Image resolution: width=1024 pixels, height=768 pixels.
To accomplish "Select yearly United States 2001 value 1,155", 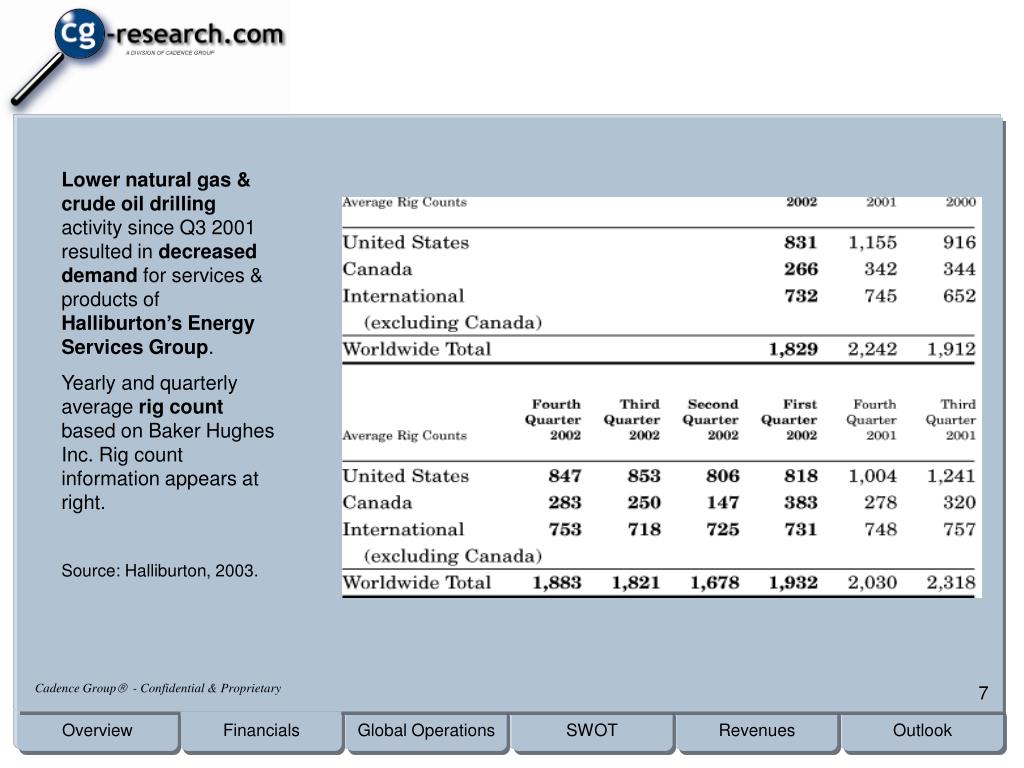I will tap(872, 242).
